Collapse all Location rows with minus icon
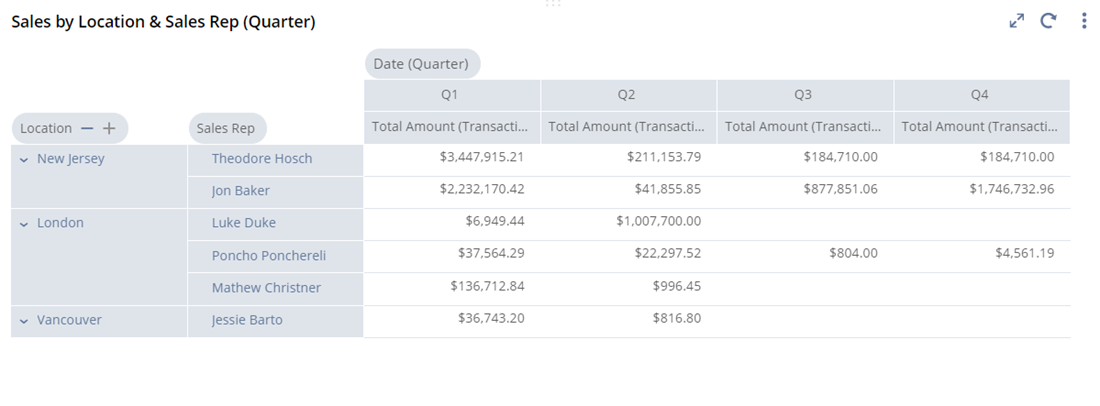The width and height of the screenshot is (1100, 406). tap(87, 128)
